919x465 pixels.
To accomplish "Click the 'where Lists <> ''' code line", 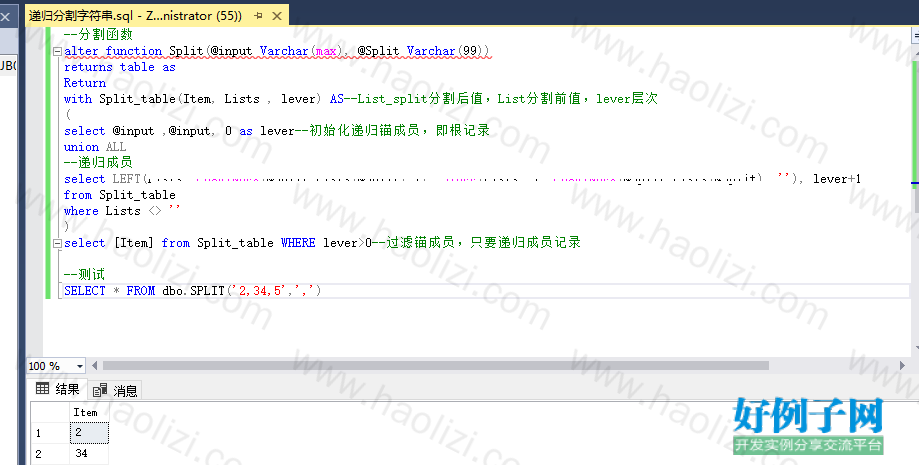I will 122,211.
